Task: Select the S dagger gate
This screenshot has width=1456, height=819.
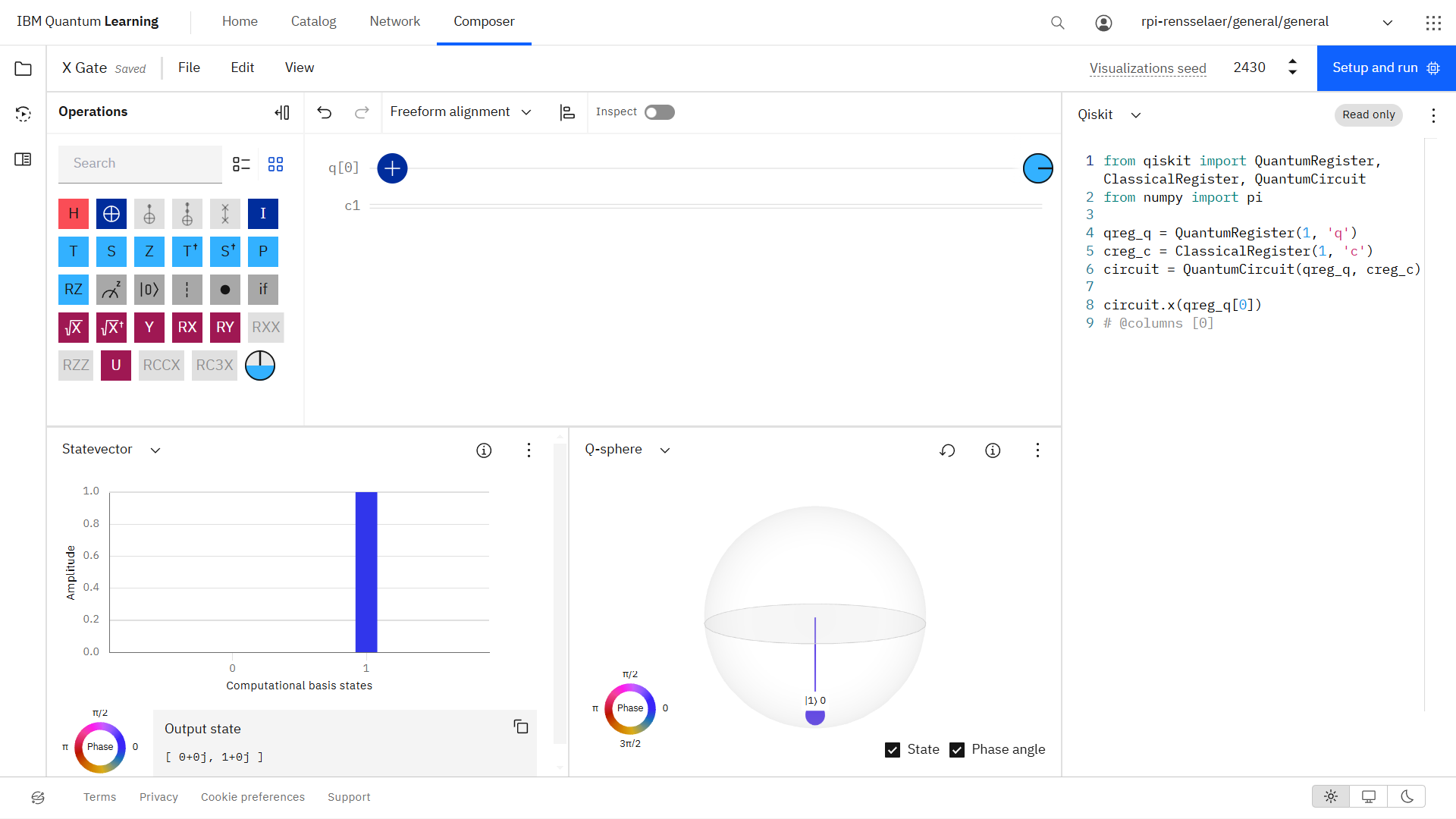Action: [225, 252]
